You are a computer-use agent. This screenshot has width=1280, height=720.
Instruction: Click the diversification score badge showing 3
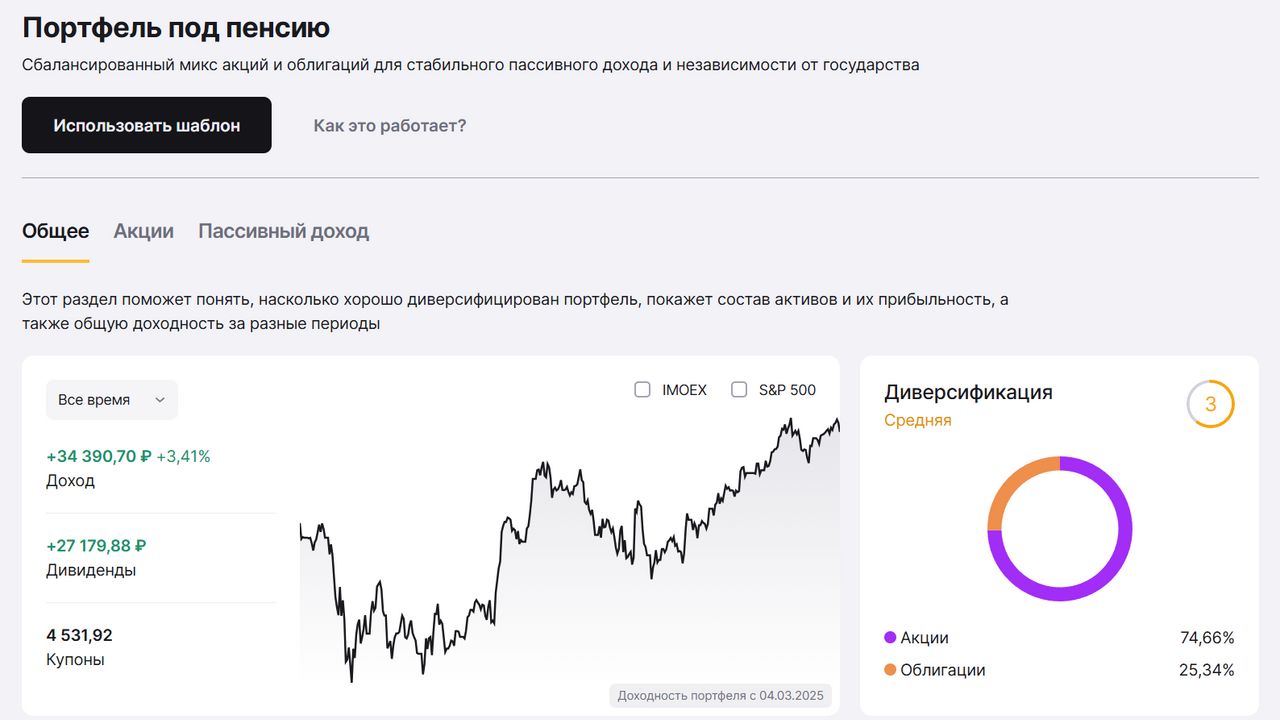coord(1210,404)
